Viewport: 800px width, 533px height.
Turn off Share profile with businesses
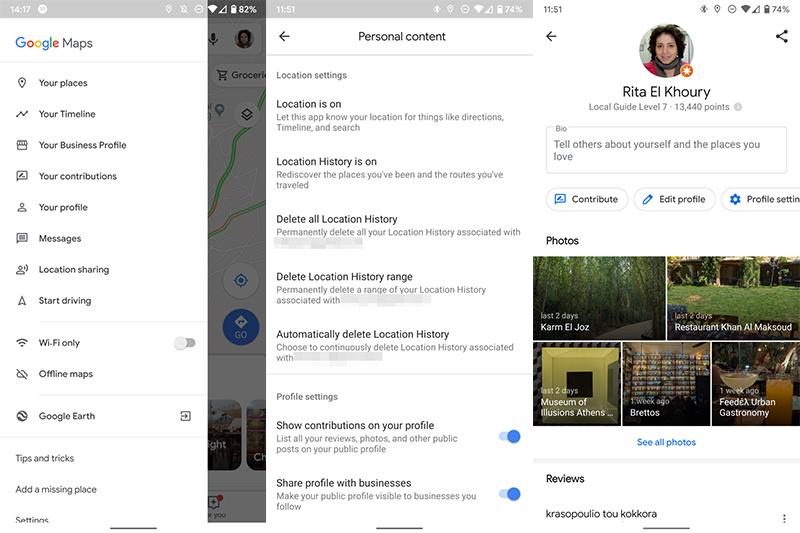(x=509, y=494)
